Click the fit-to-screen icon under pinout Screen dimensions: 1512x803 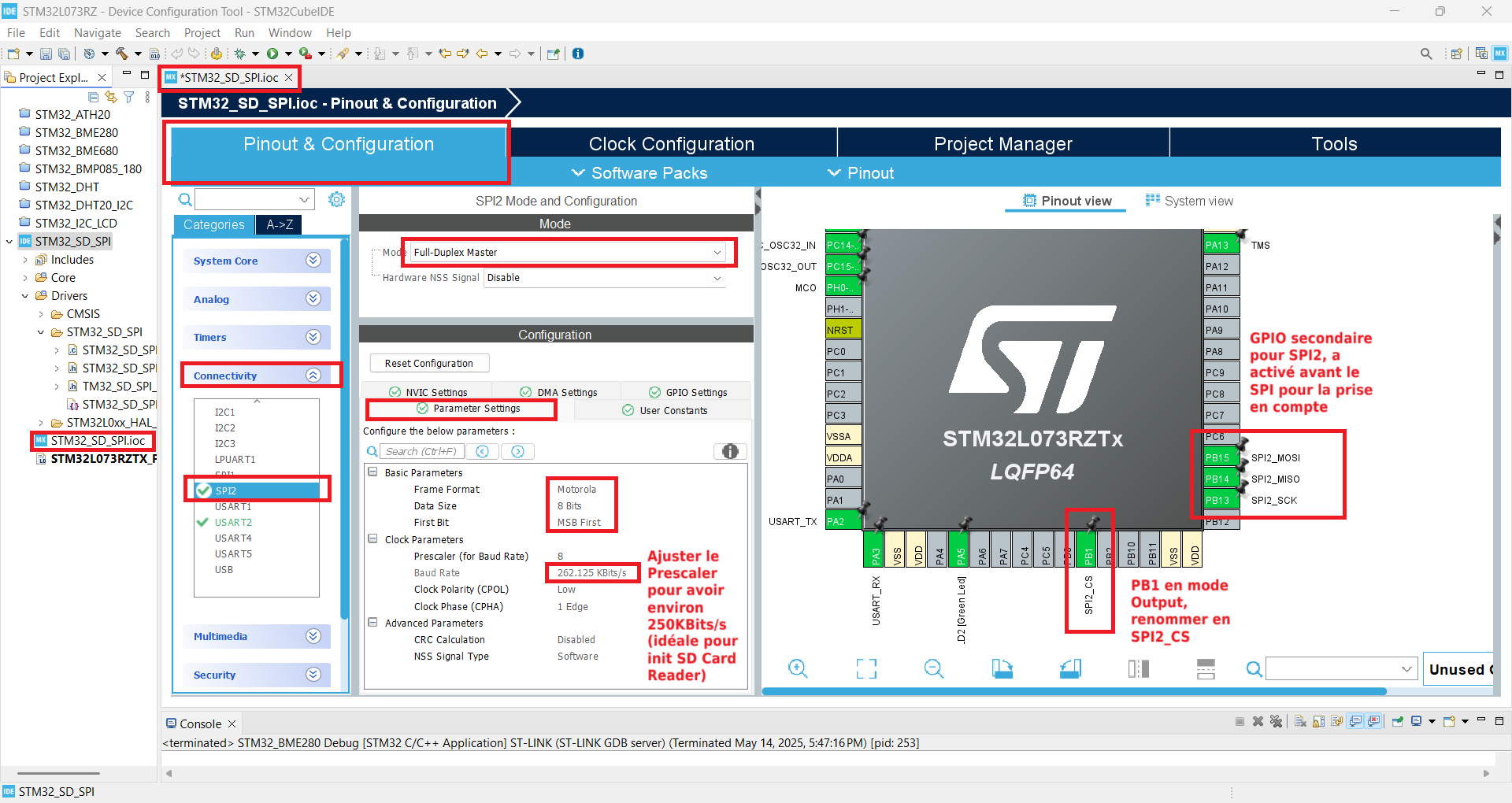point(866,669)
